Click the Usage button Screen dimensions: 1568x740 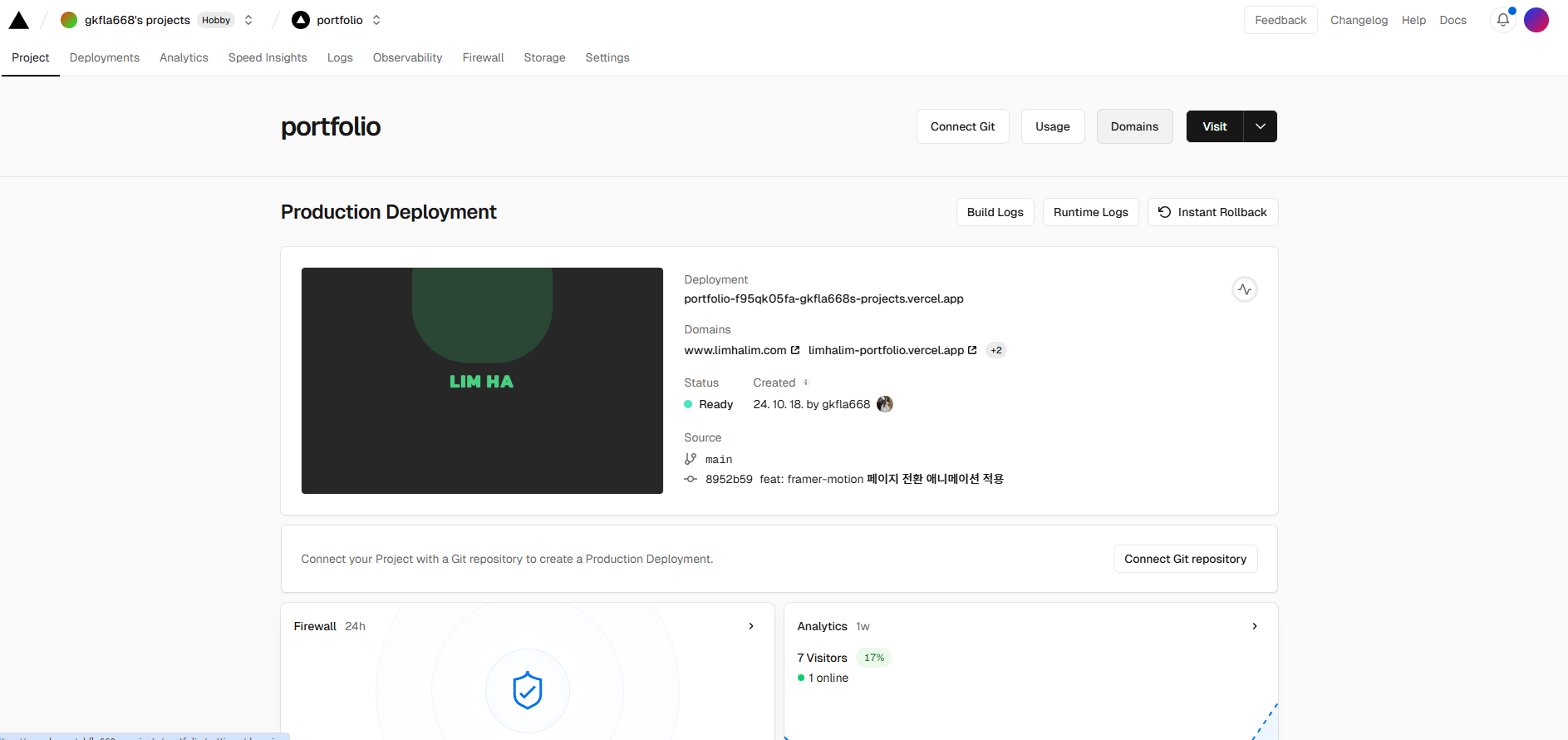[1053, 126]
